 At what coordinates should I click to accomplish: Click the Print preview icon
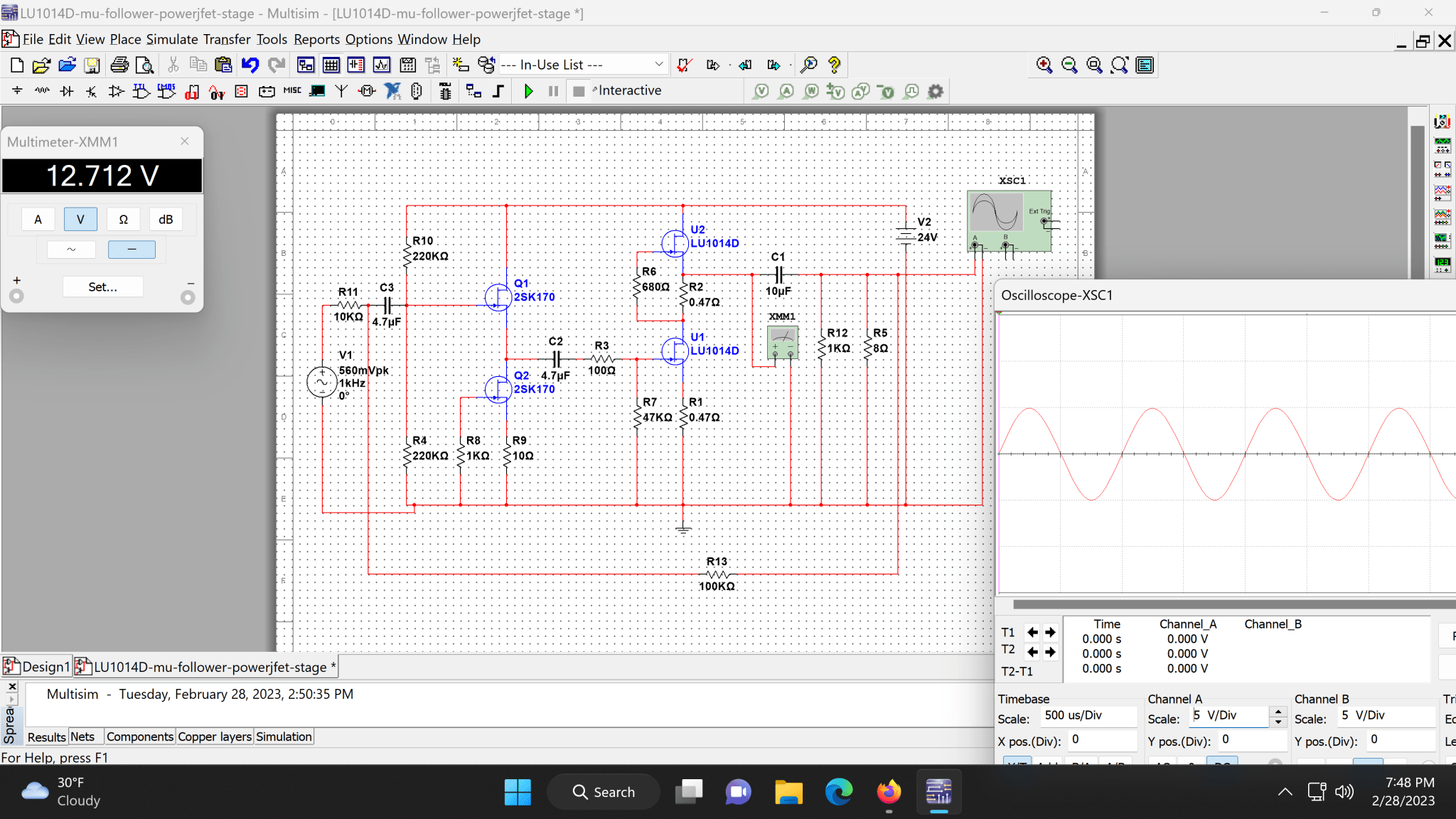pyautogui.click(x=144, y=65)
